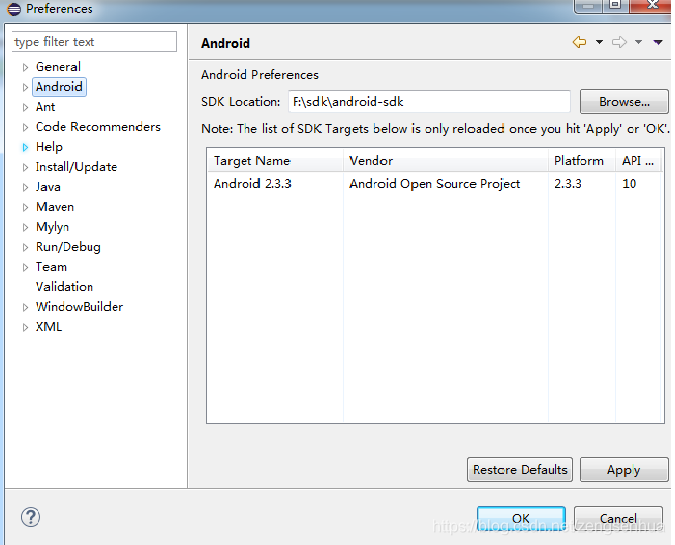Expand the Mylyn tree node
675x545 pixels.
(25, 227)
